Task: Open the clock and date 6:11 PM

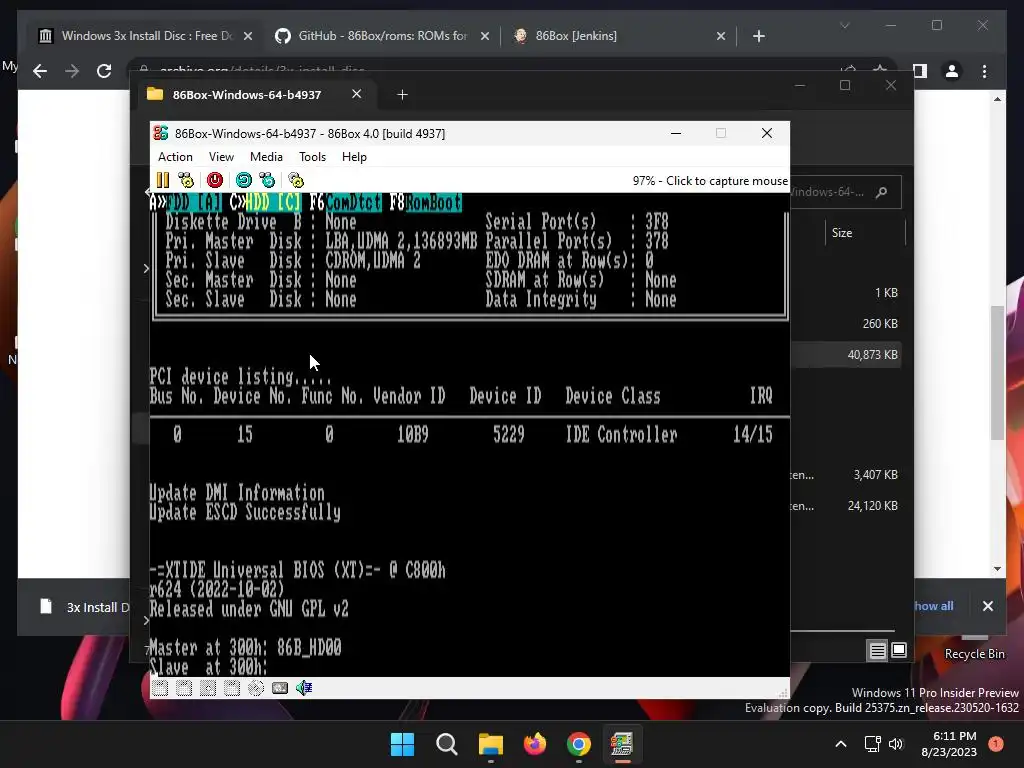Action: point(949,744)
